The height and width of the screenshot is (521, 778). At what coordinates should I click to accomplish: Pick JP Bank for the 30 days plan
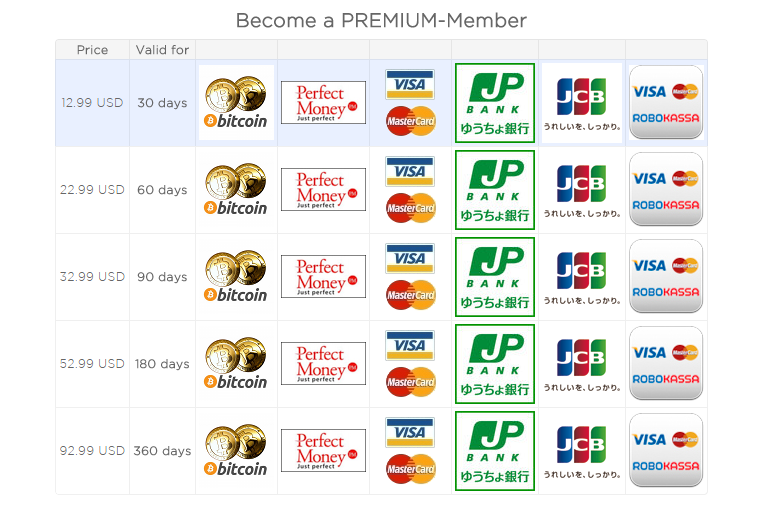coord(495,103)
